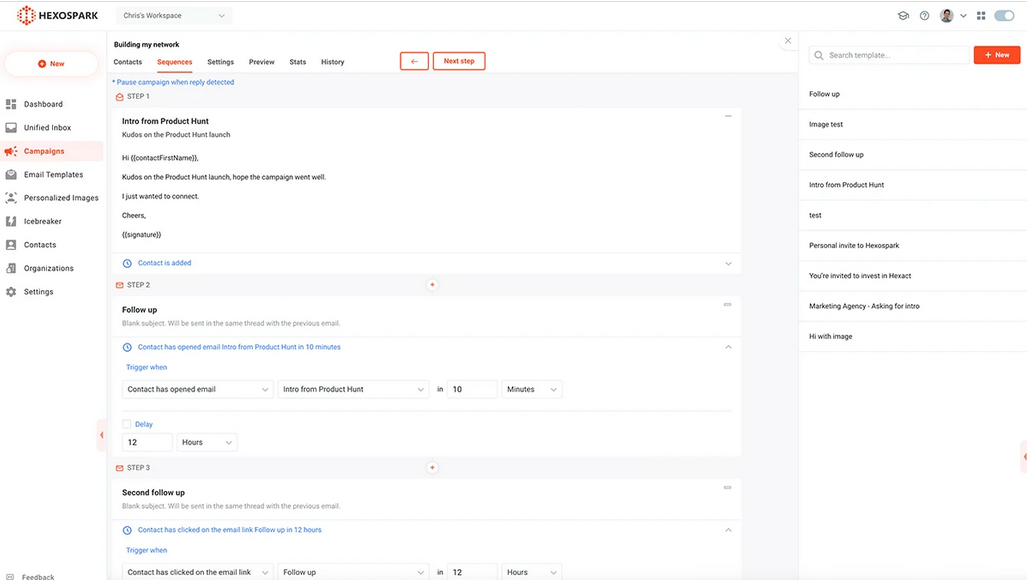The height and width of the screenshot is (580, 1027).
Task: Expand the Contact is added trigger
Action: tap(728, 264)
